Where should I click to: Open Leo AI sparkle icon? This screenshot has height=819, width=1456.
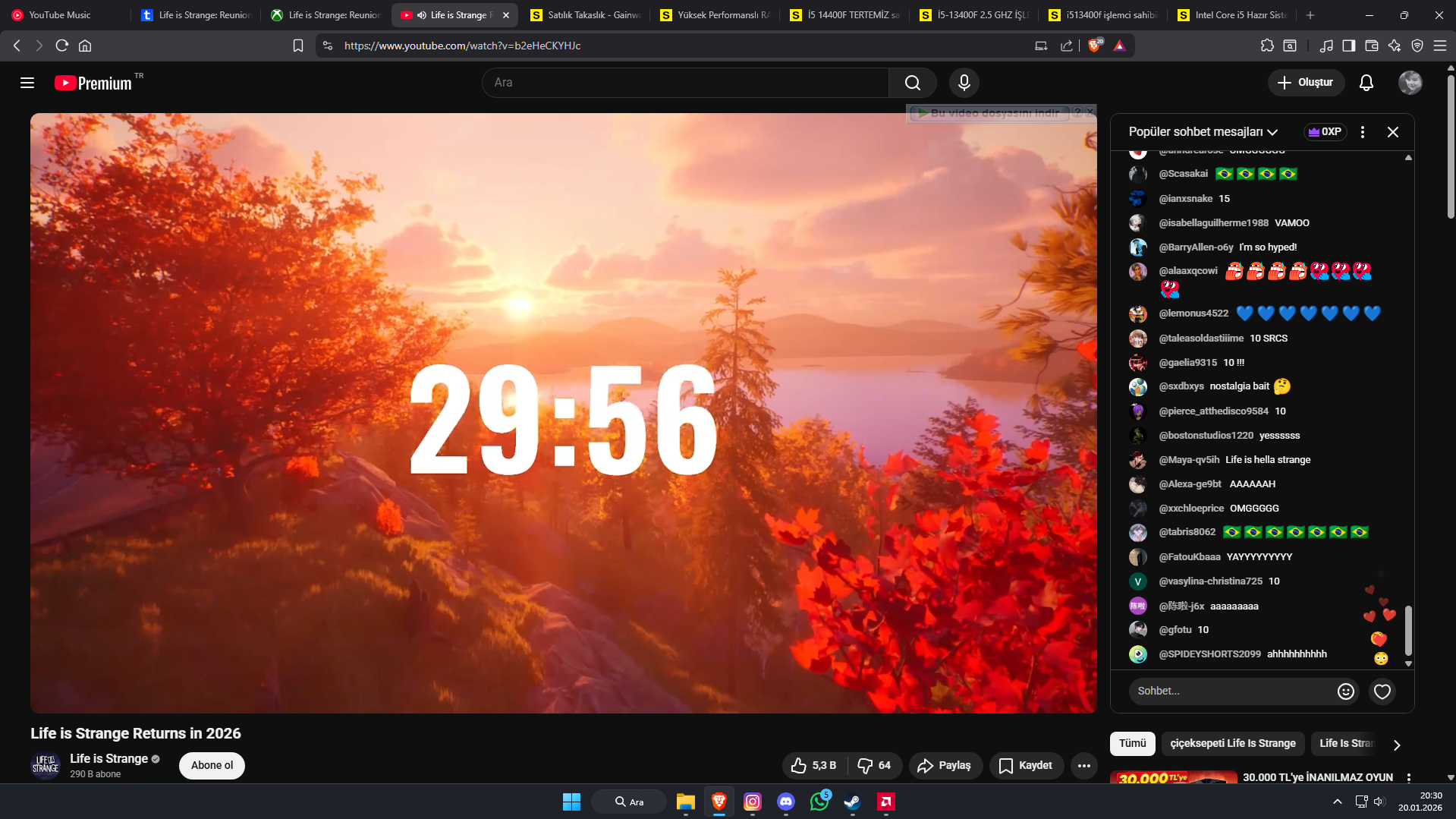[x=1394, y=46]
